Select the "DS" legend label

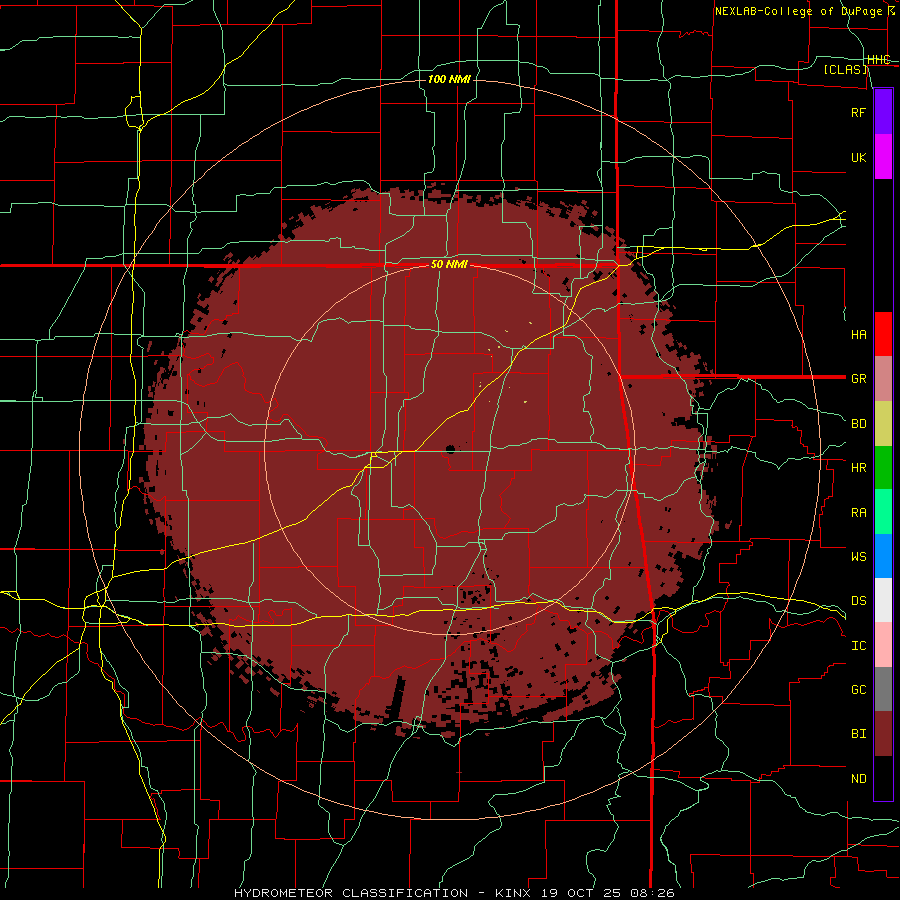point(858,601)
